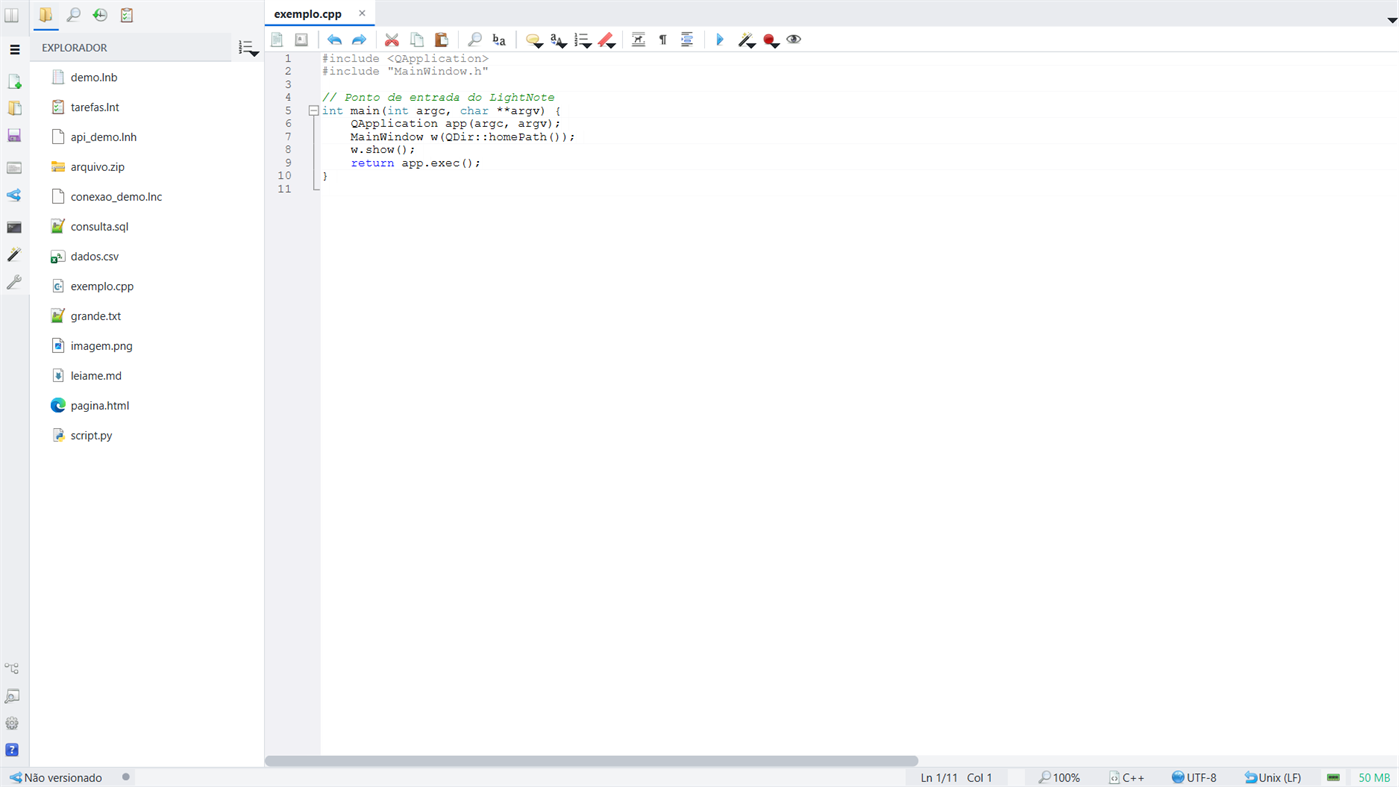Click the find-in-window icon in sidebar

pos(12,696)
